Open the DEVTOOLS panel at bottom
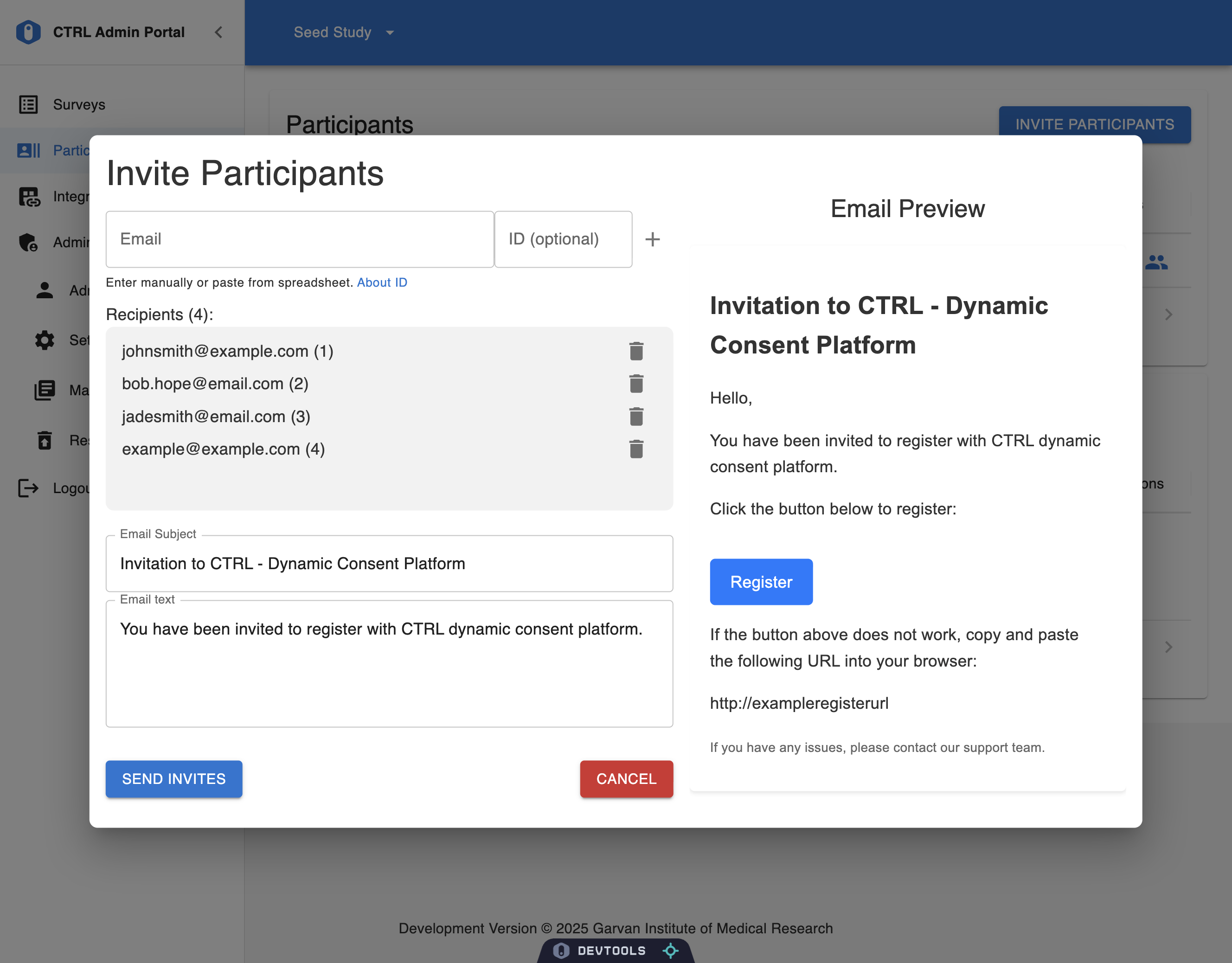The height and width of the screenshot is (963, 1232). point(611,950)
